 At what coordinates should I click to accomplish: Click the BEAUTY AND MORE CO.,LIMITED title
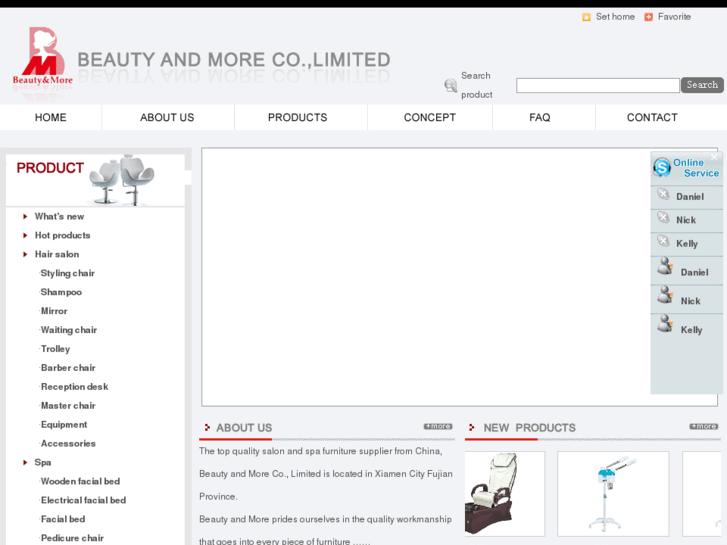[234, 60]
